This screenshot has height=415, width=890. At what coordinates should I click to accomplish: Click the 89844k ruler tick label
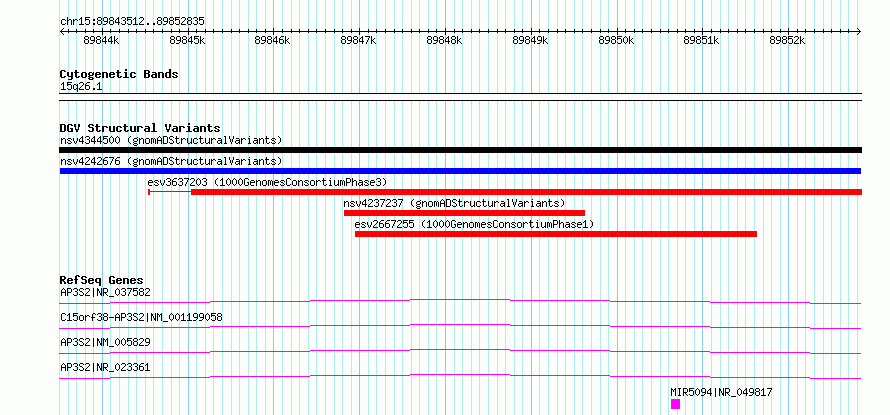pos(102,41)
